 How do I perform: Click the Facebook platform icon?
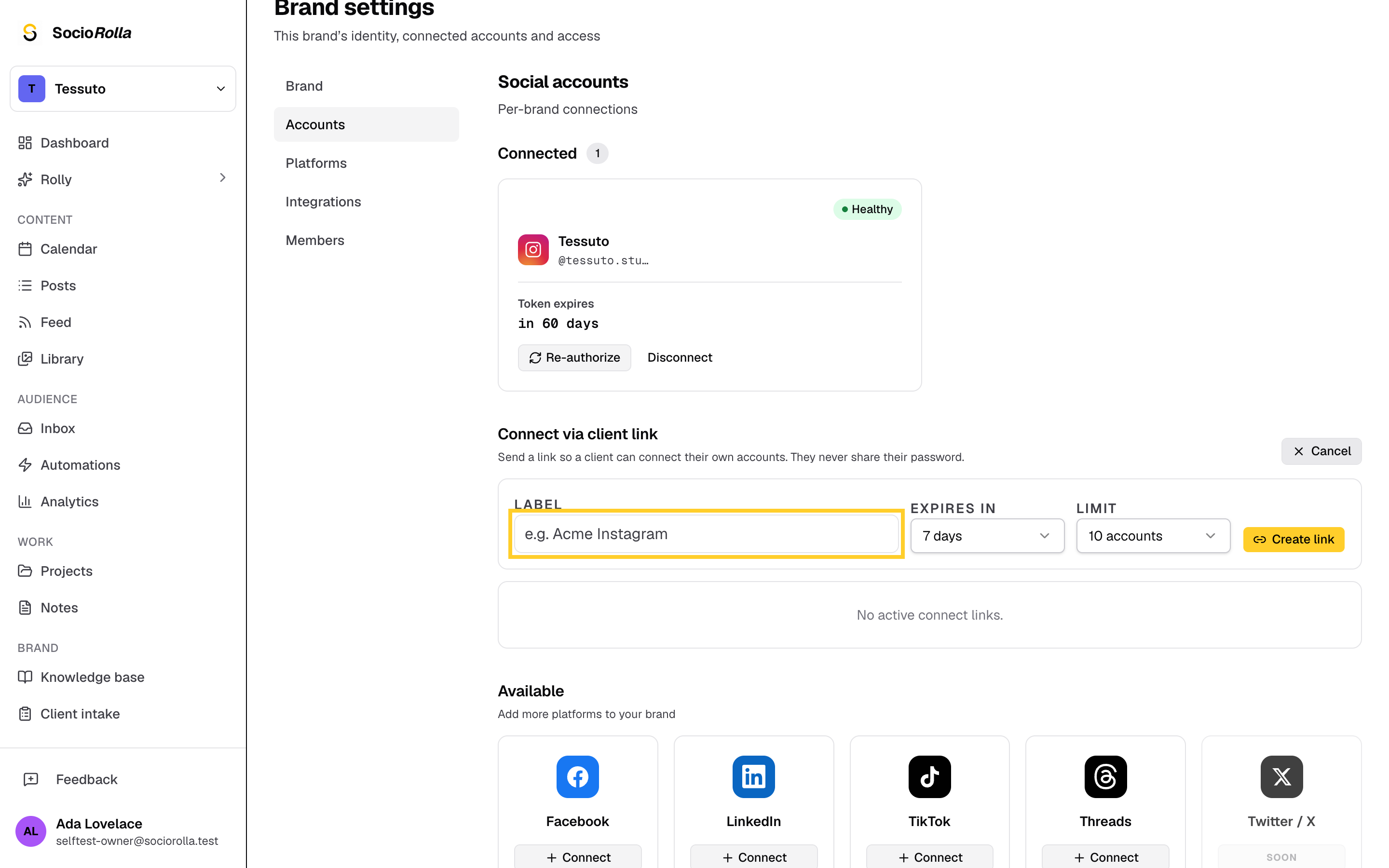click(x=577, y=777)
